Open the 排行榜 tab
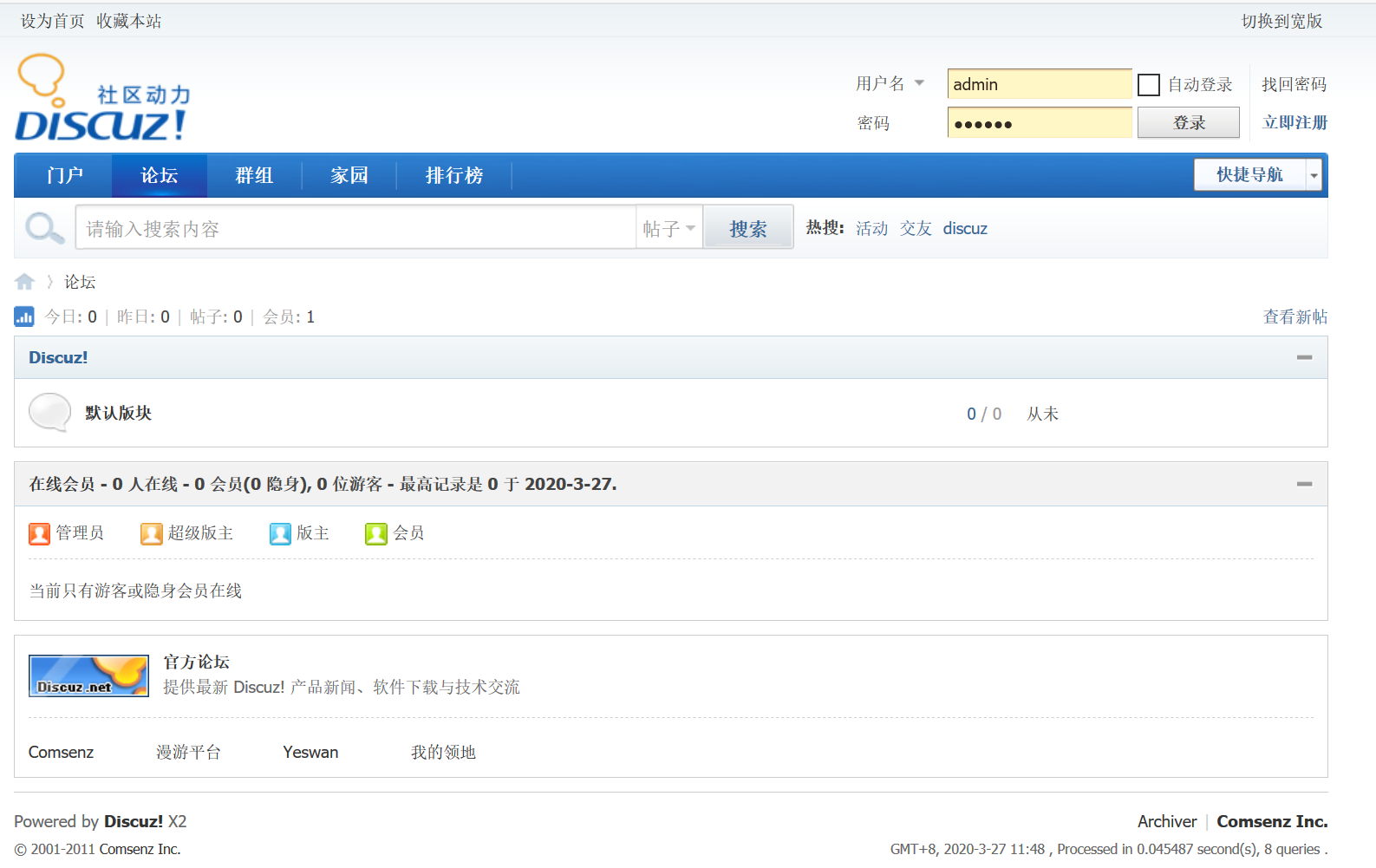 coord(454,175)
